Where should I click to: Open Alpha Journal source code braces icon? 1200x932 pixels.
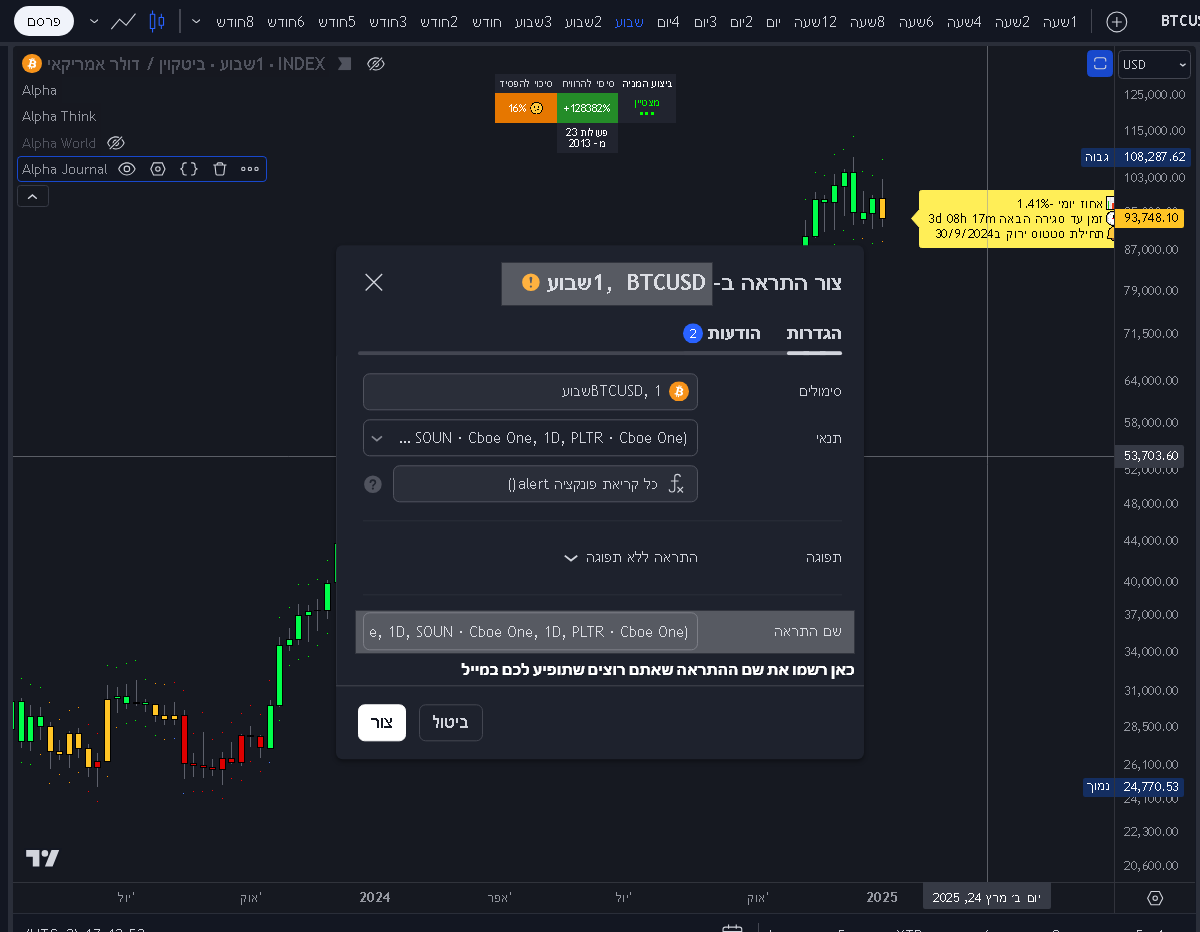[x=189, y=169]
